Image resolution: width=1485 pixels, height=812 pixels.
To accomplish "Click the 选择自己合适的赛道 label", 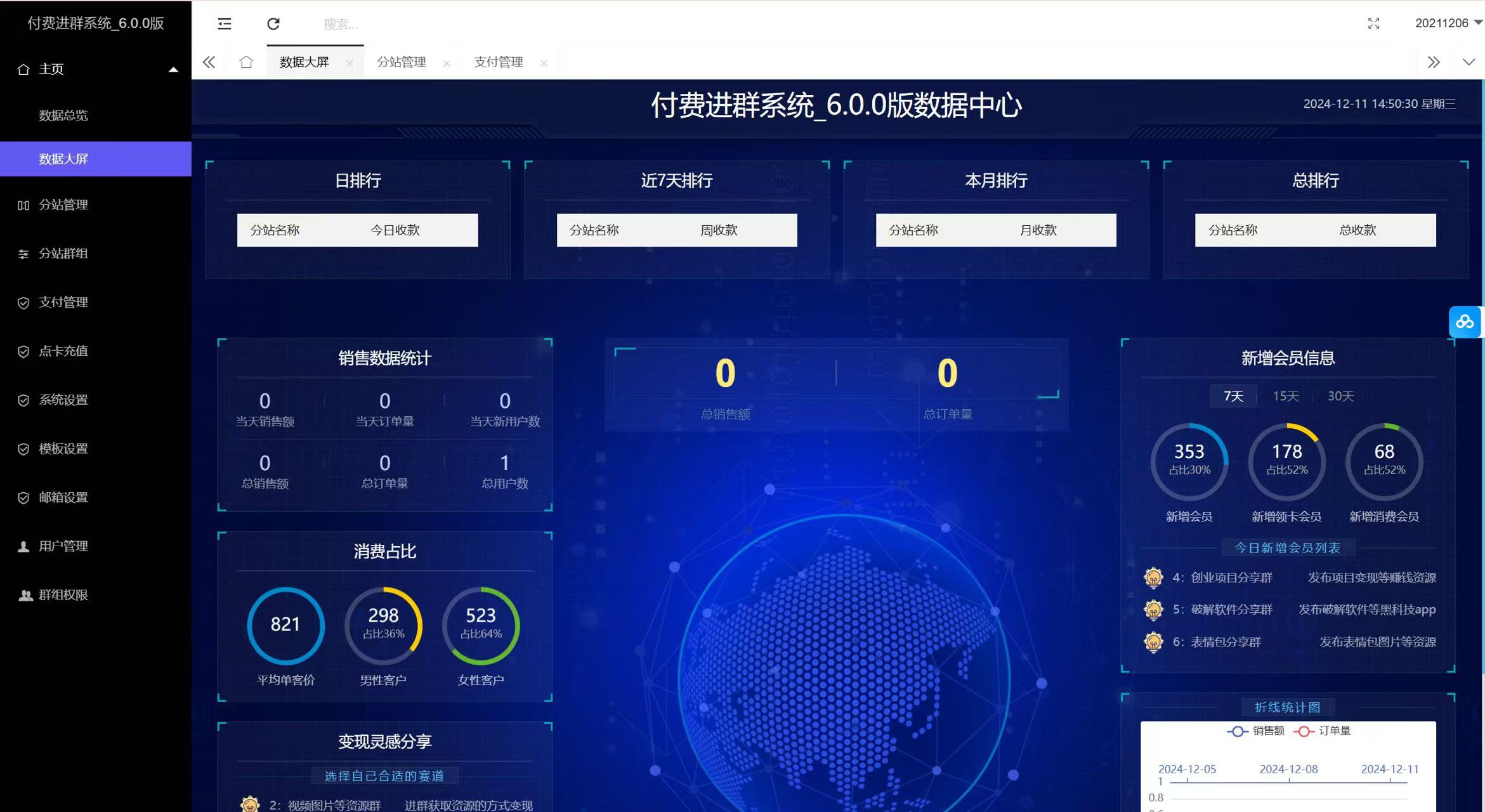I will point(384,776).
